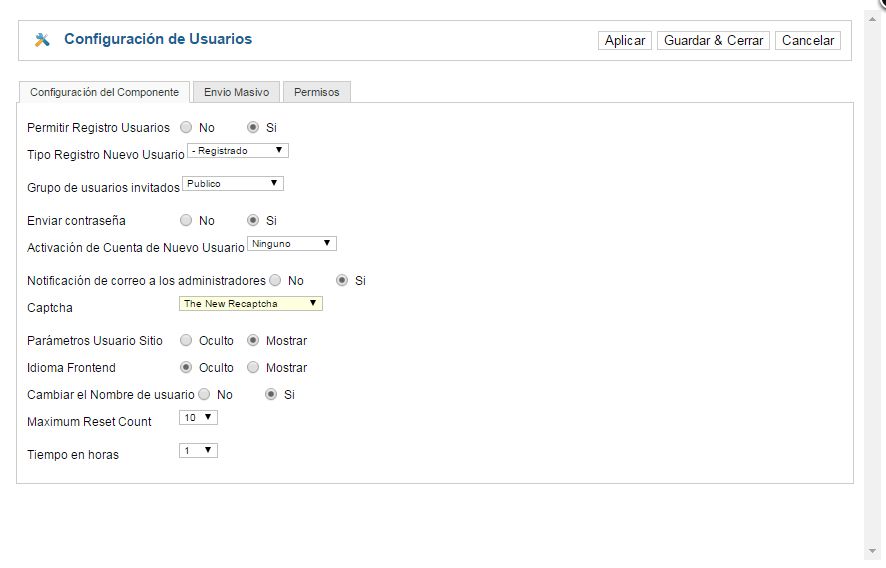Choose Mostrar for Idioma Frontend
Viewport: 886px width, 568px height.
tap(253, 367)
